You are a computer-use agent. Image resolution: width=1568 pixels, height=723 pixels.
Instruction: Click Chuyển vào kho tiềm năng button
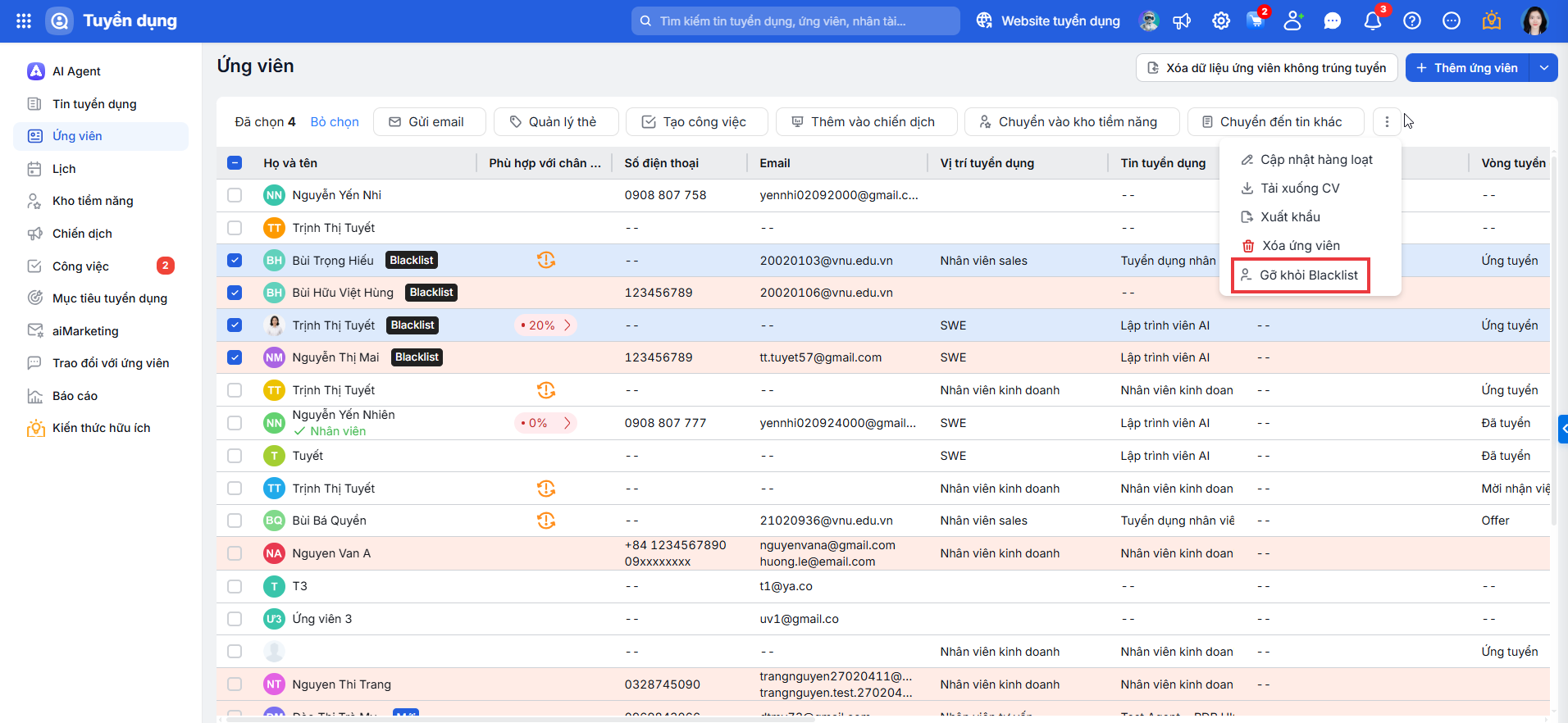(1071, 122)
